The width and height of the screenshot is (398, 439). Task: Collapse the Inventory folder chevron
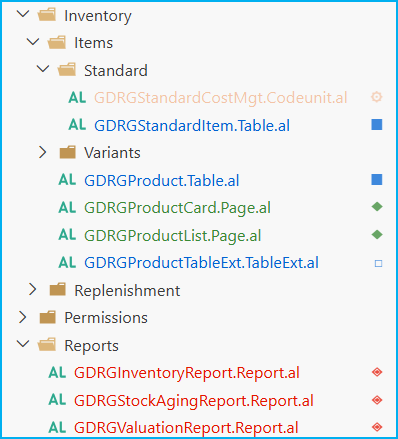pos(23,14)
